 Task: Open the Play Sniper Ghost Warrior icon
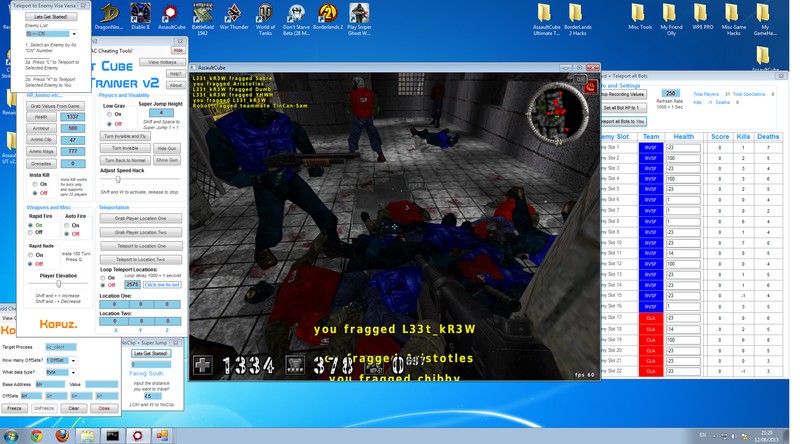359,19
